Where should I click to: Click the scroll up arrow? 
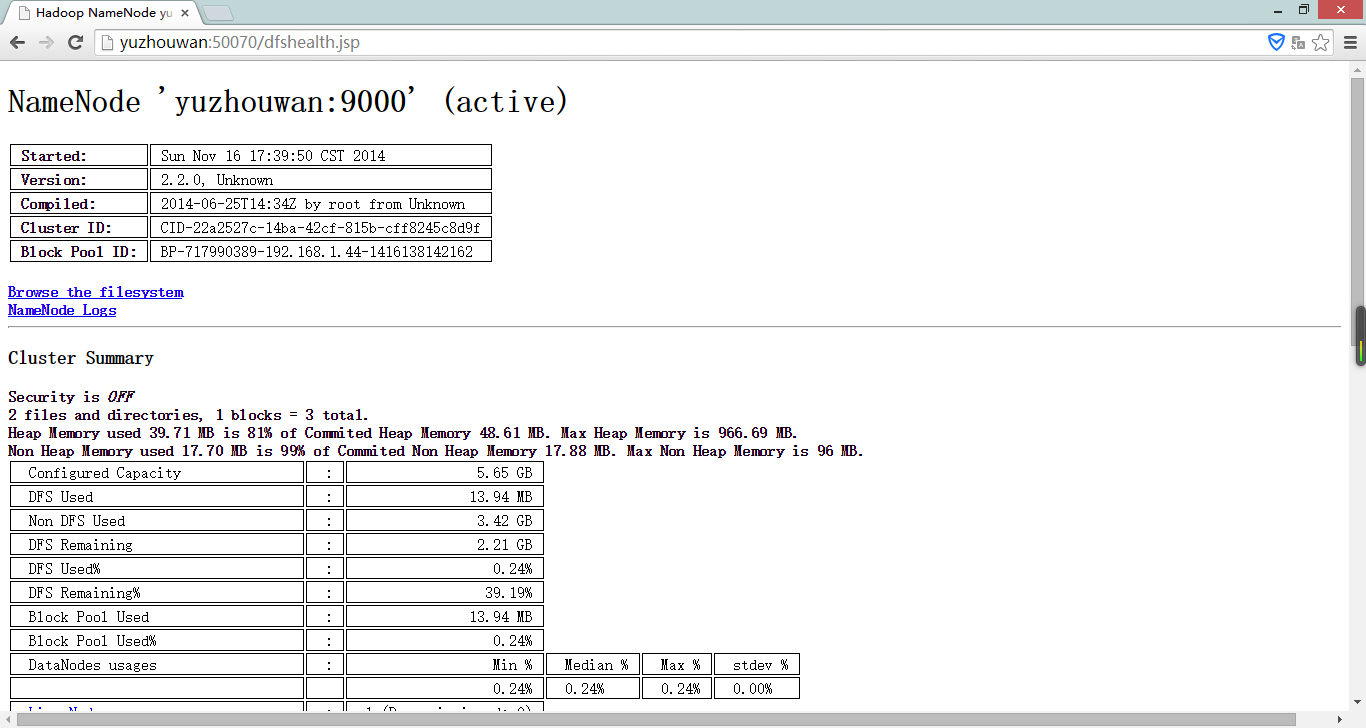point(1359,69)
